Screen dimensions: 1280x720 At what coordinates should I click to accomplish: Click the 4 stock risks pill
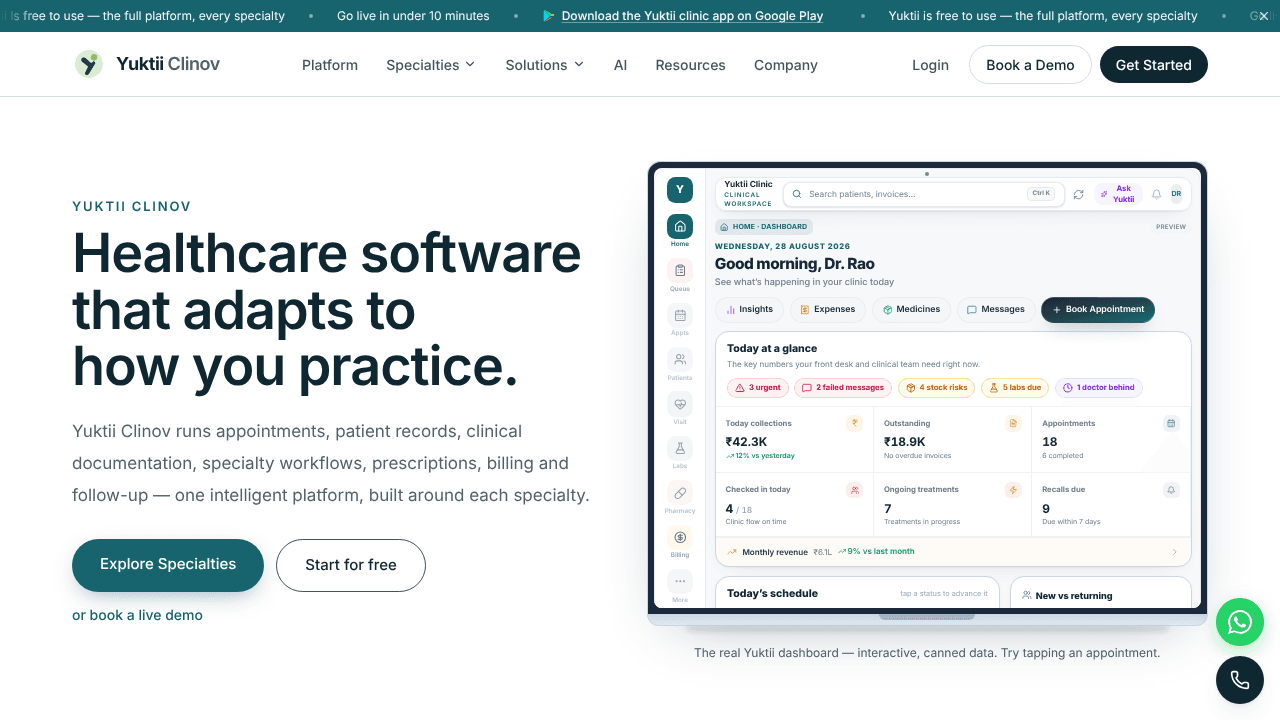click(937, 388)
